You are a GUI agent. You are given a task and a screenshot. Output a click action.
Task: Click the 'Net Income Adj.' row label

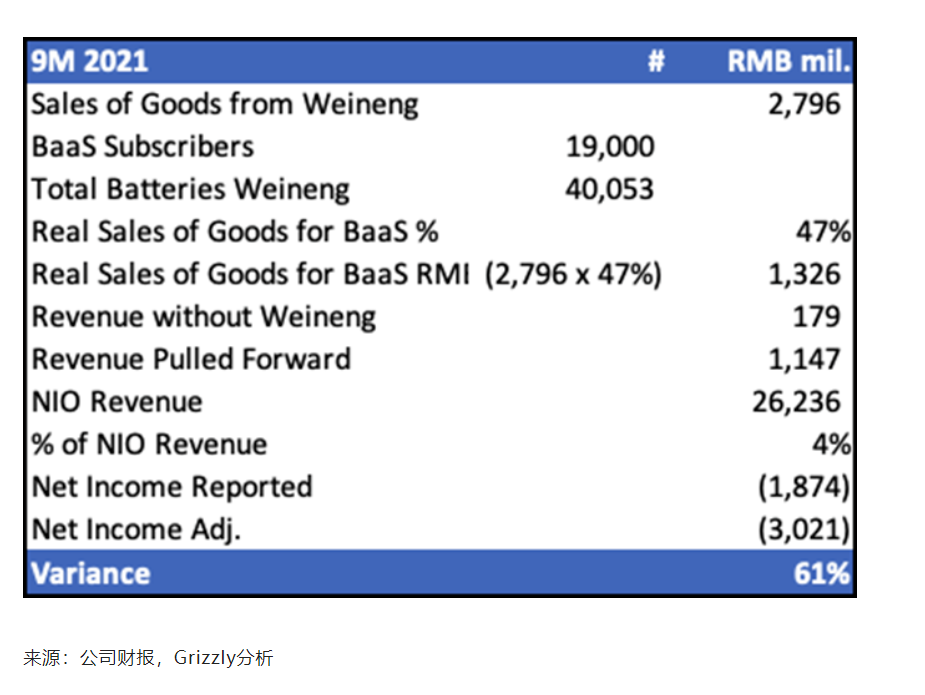136,529
